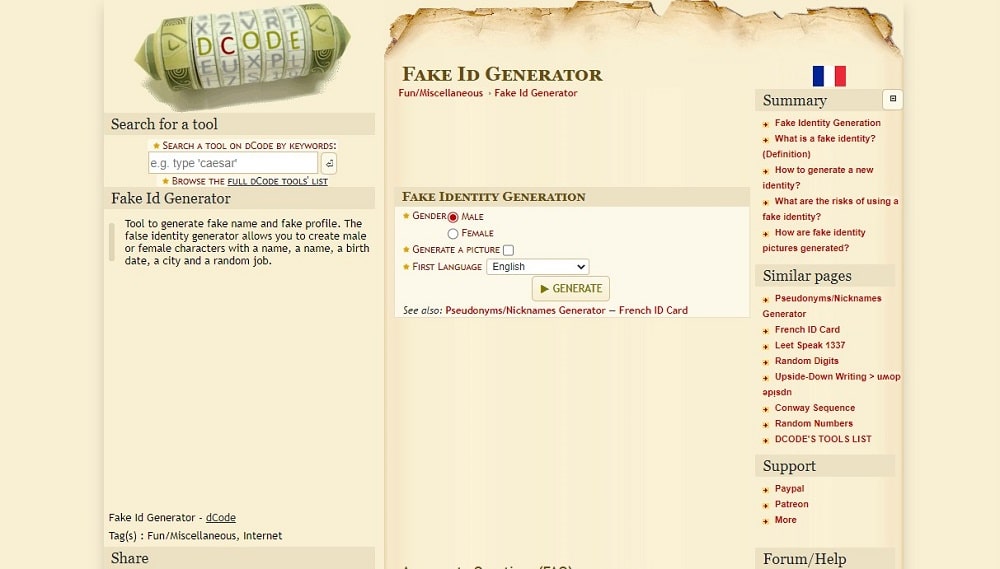Click the Generate button
This screenshot has width=1000, height=569.
pyautogui.click(x=571, y=288)
